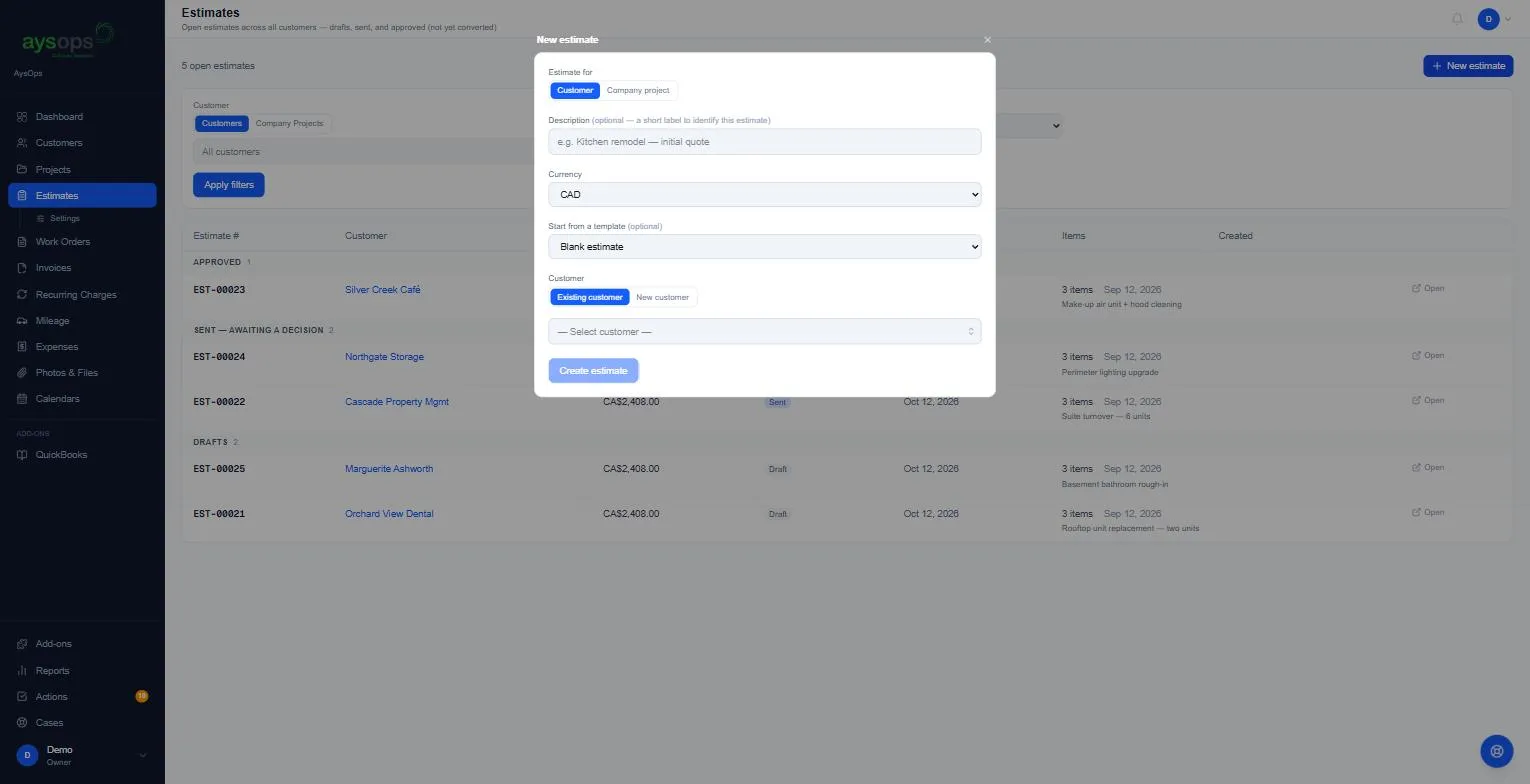Open the Currency CAD dropdown
The height and width of the screenshot is (784, 1530).
(765, 195)
